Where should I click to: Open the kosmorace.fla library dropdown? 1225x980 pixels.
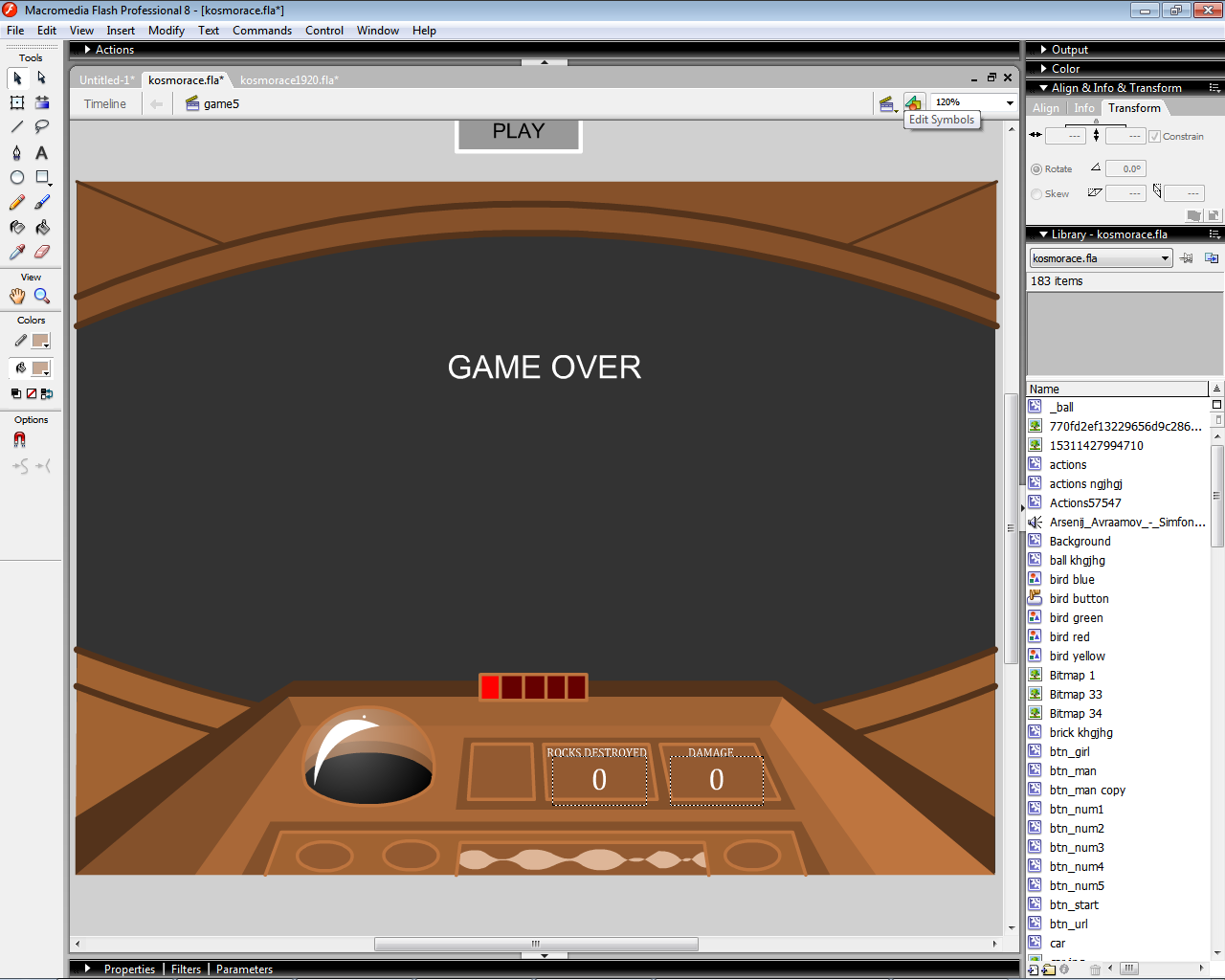[x=1165, y=258]
